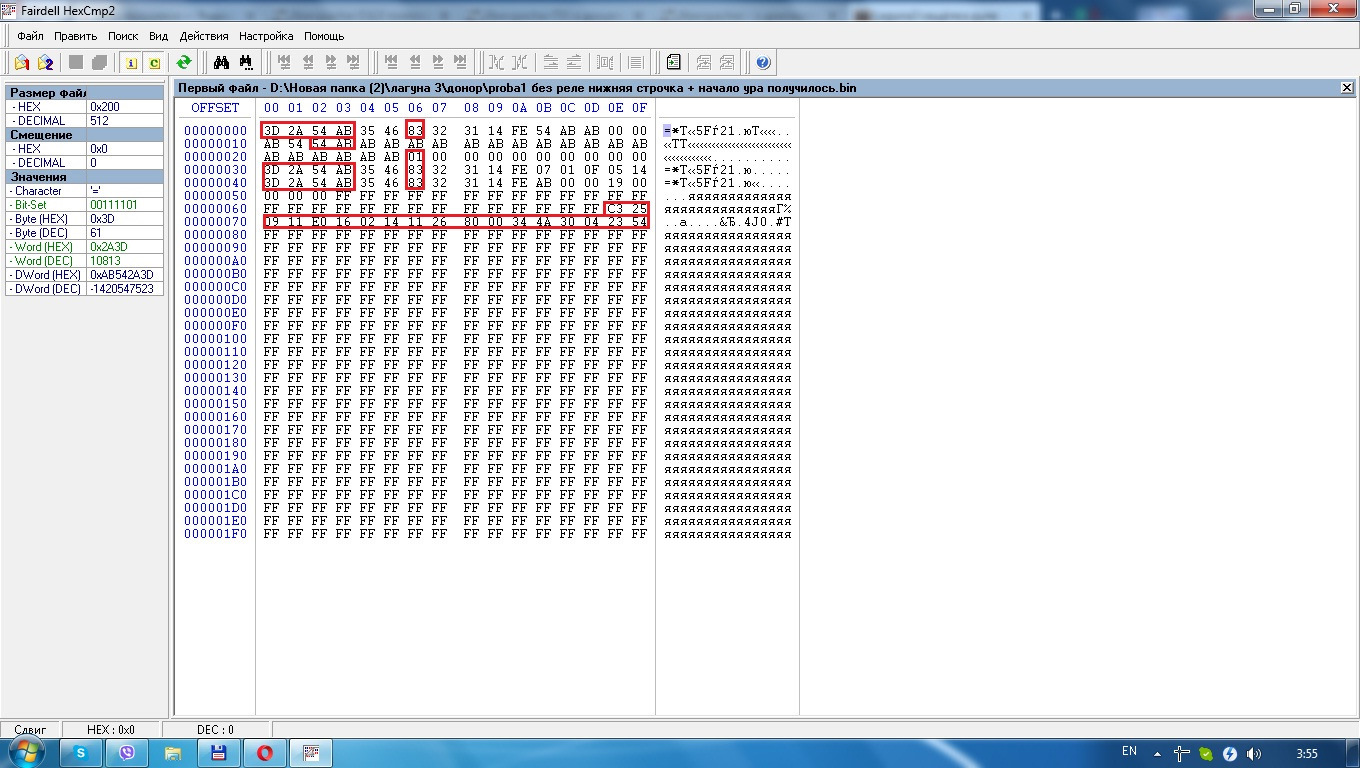This screenshot has width=1360, height=768.
Task: Click the document report icon in toolbar
Action: pos(674,62)
